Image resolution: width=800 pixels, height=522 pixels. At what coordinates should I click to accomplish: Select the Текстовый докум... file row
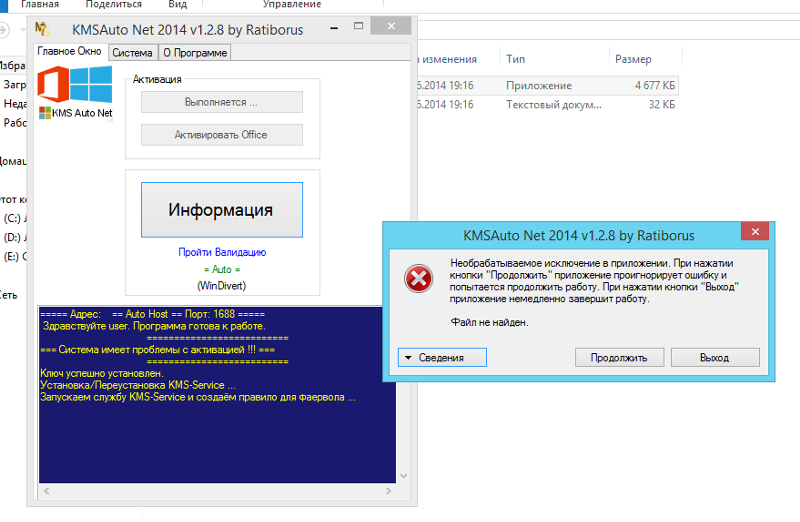pos(546,104)
